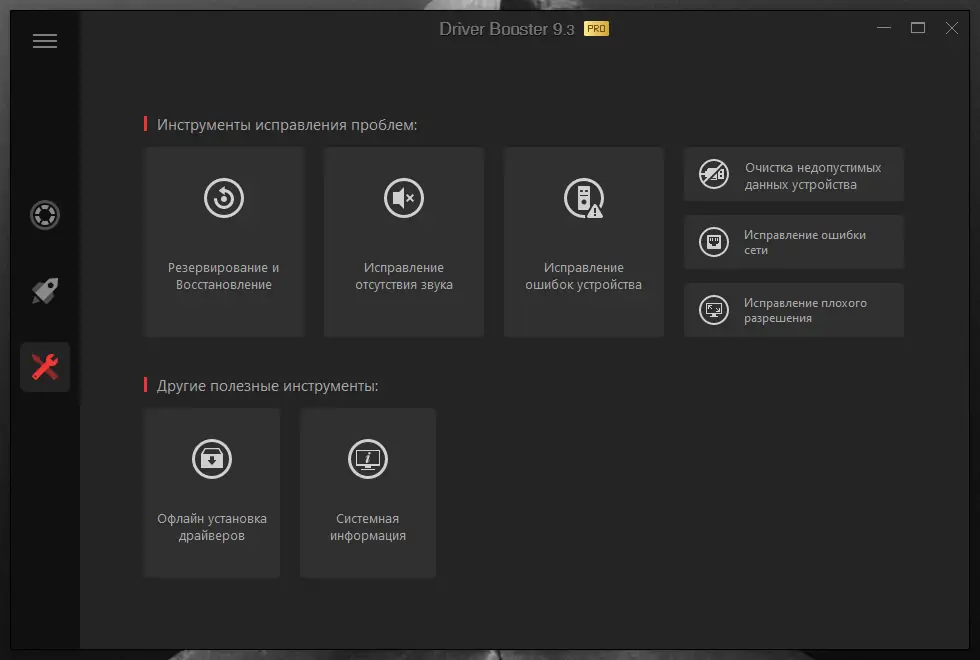
Task: Click the offline driver install box icon
Action: pyautogui.click(x=212, y=459)
